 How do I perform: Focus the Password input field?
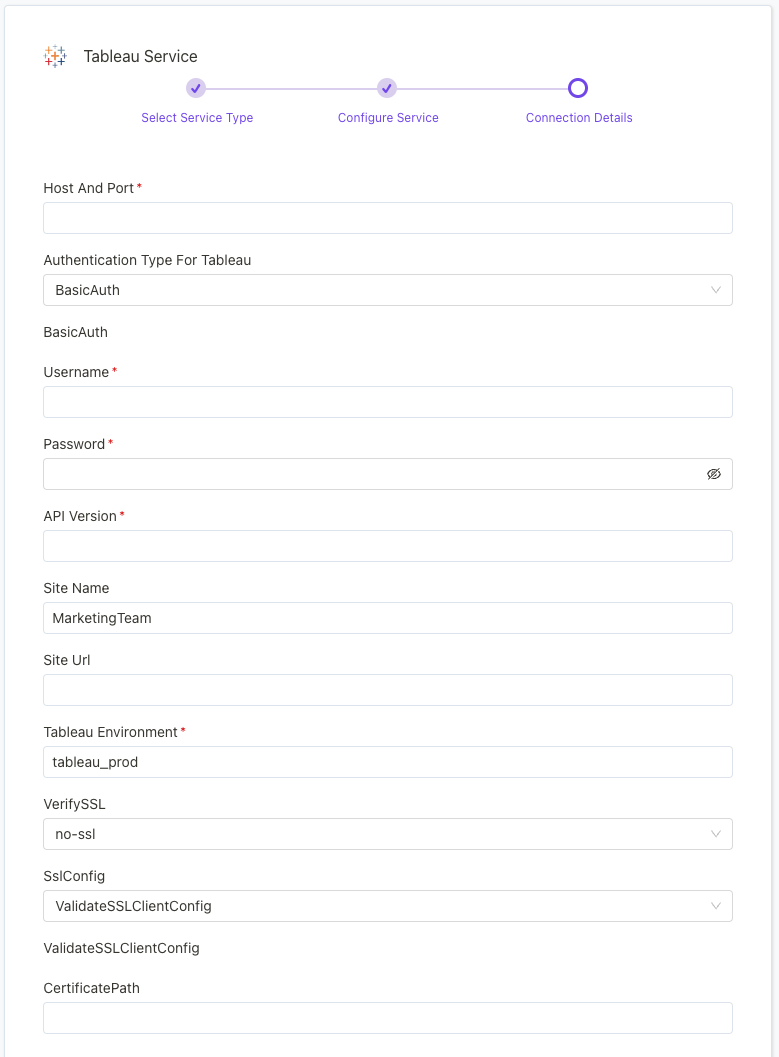click(387, 474)
